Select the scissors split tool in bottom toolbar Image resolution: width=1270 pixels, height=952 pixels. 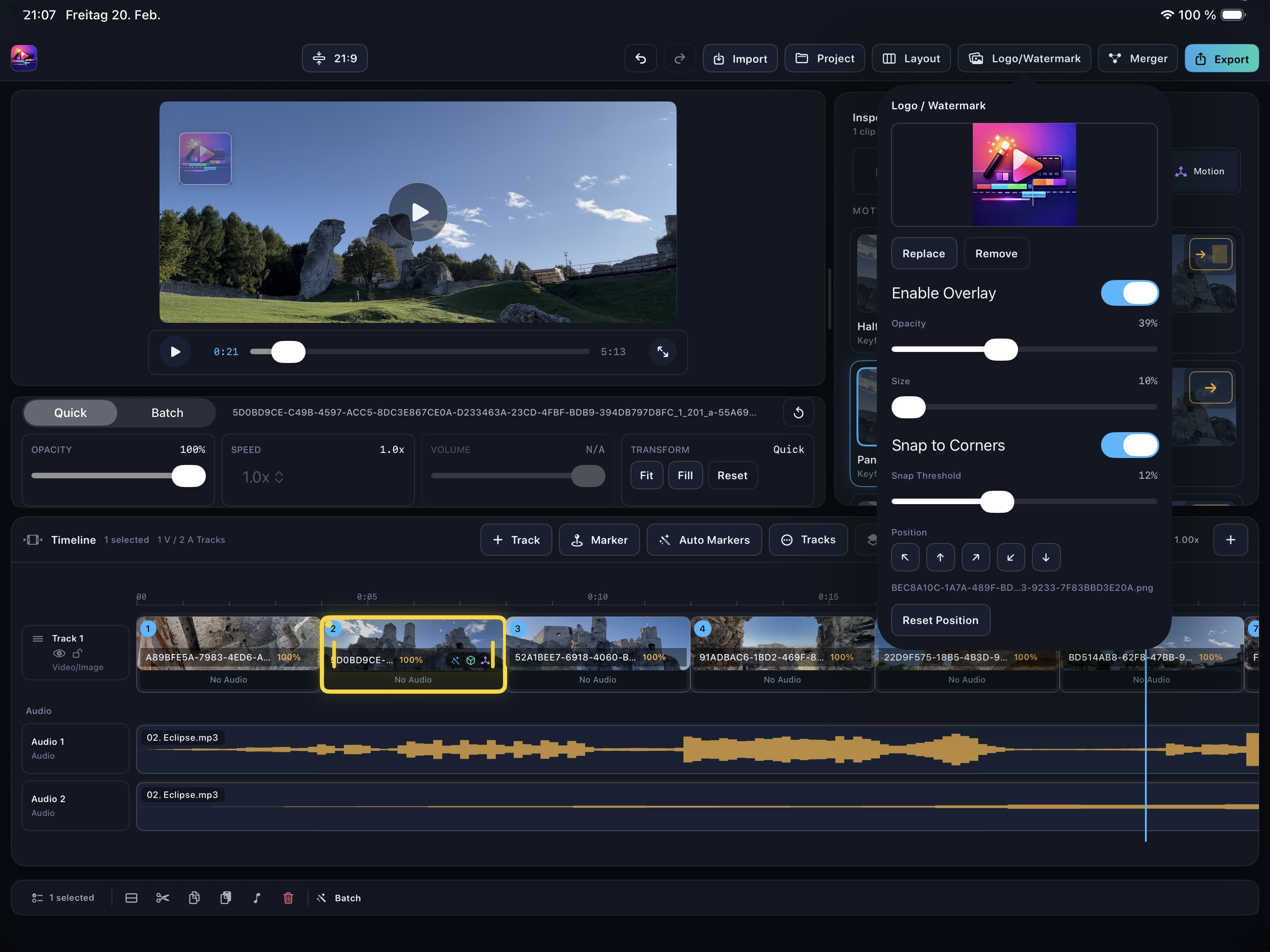click(x=162, y=898)
